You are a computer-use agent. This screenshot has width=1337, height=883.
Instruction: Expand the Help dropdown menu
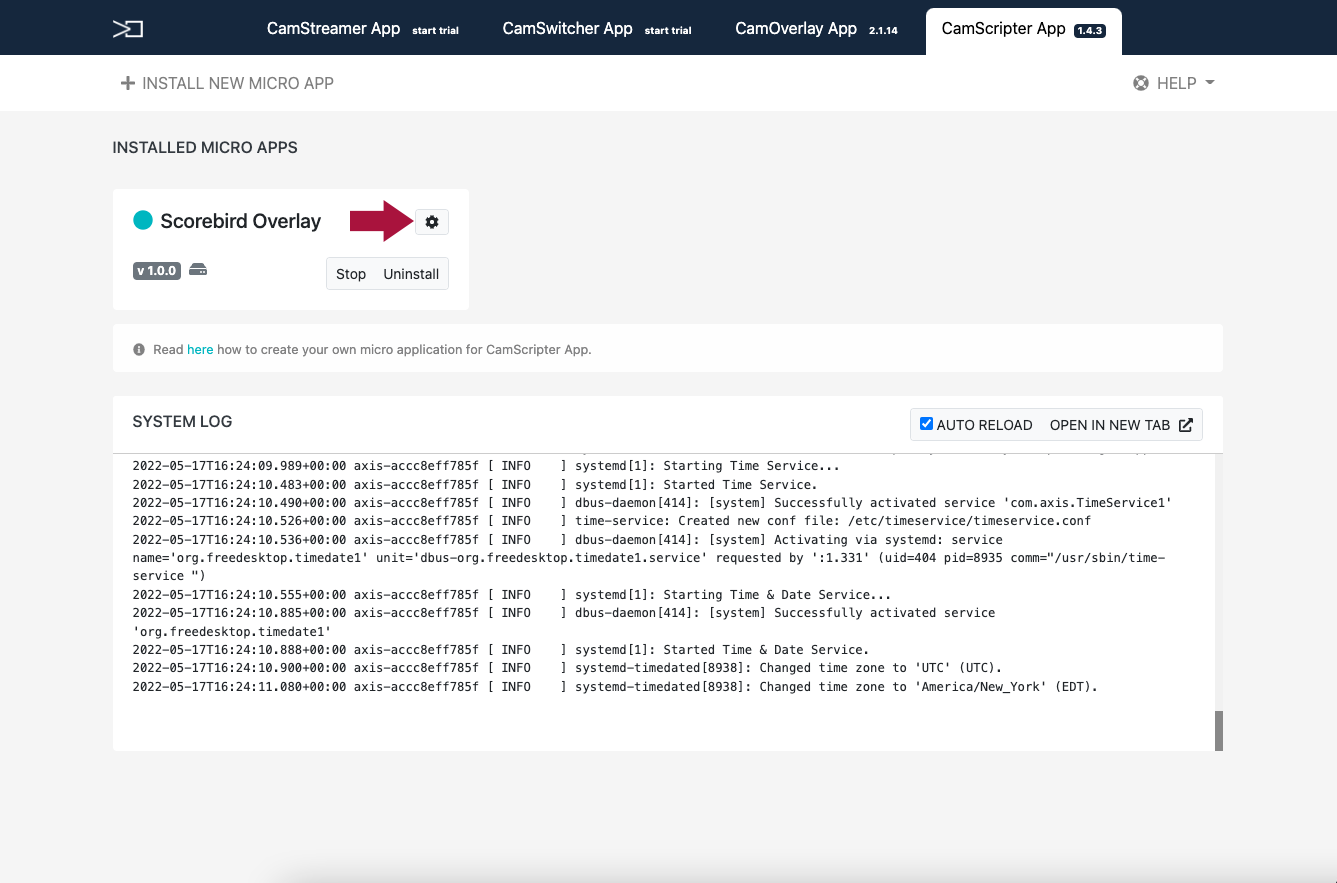(x=1174, y=83)
